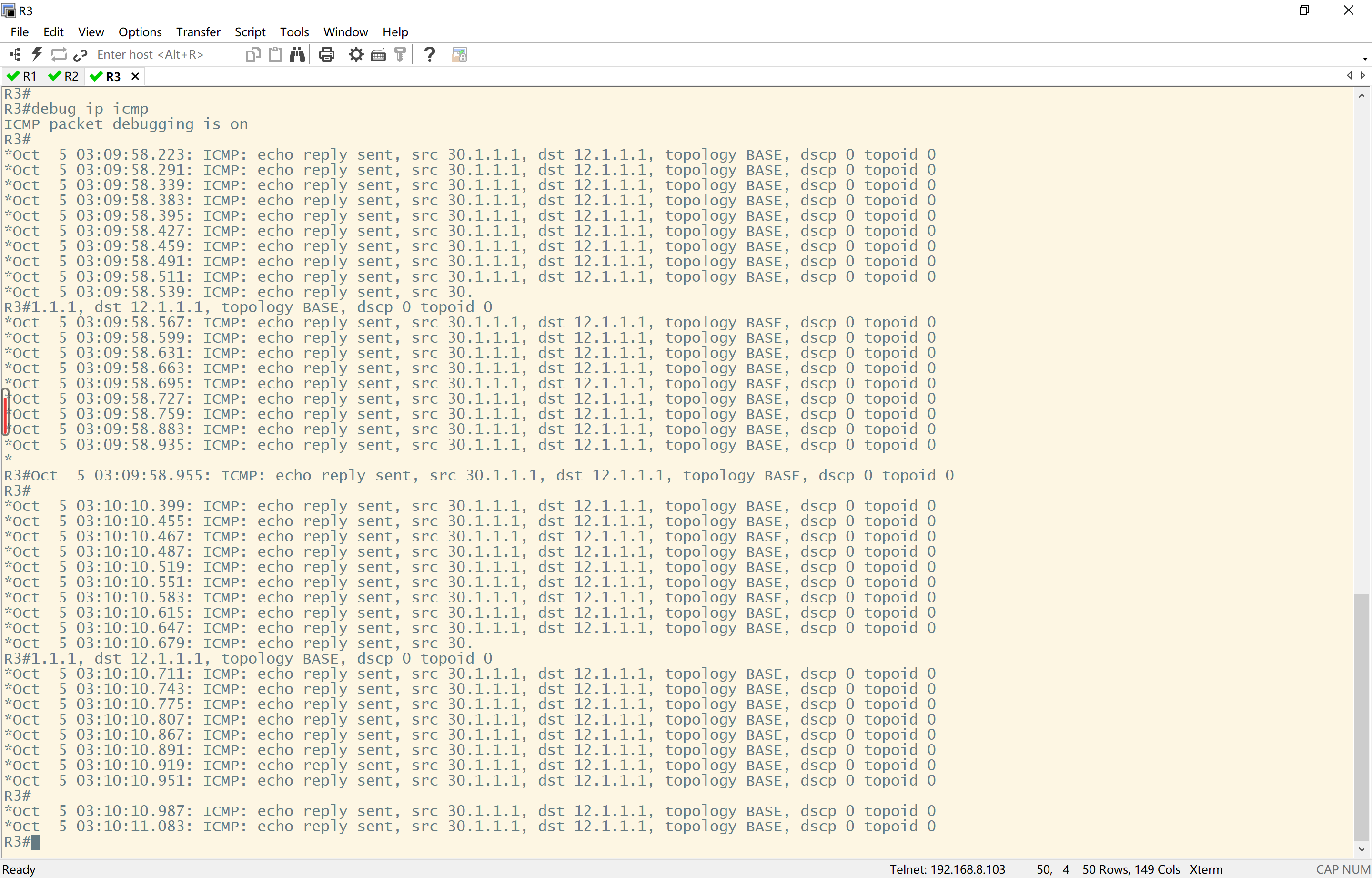Click the Print icon
This screenshot has width=1372, height=878.
point(326,55)
